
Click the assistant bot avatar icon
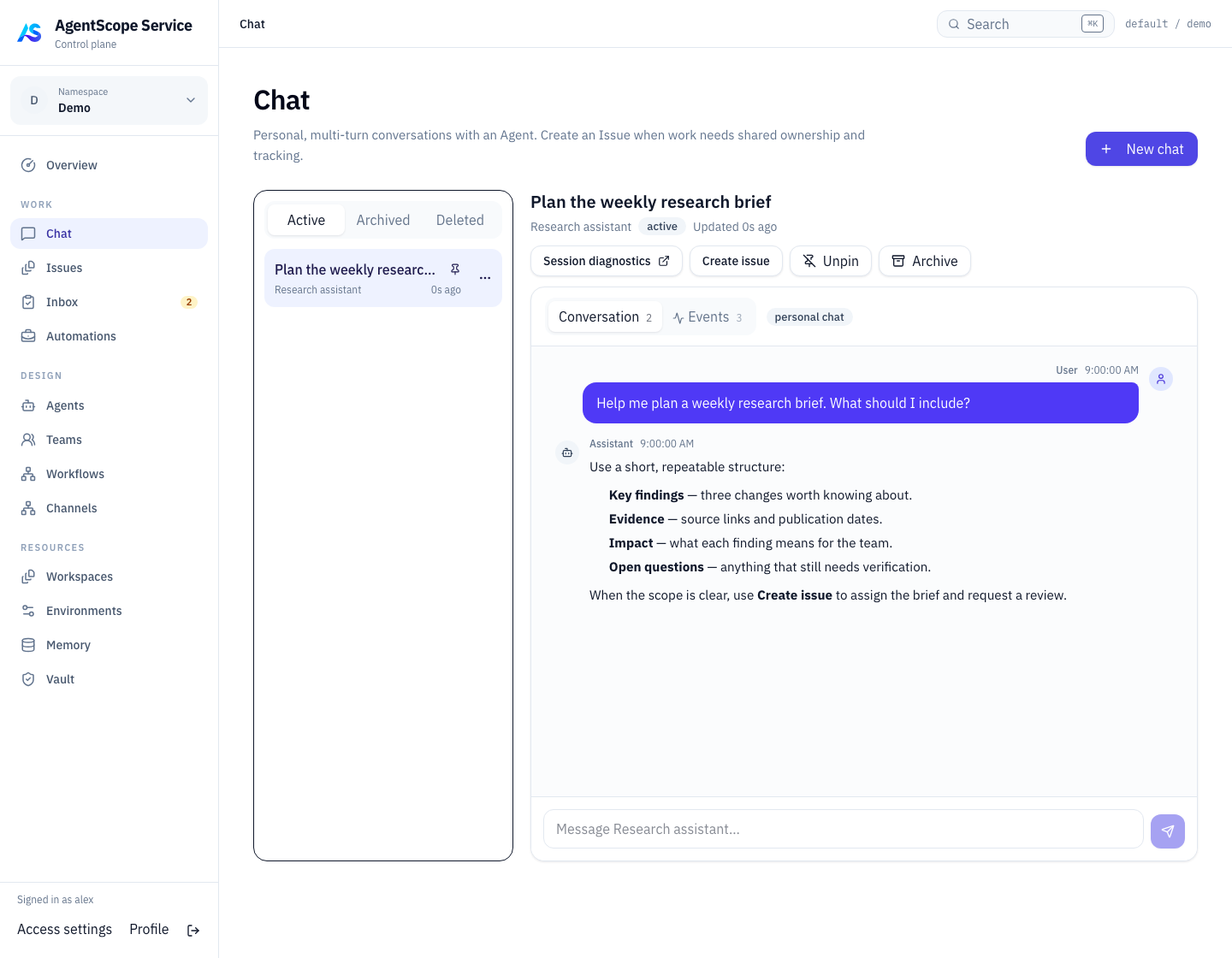(x=567, y=452)
